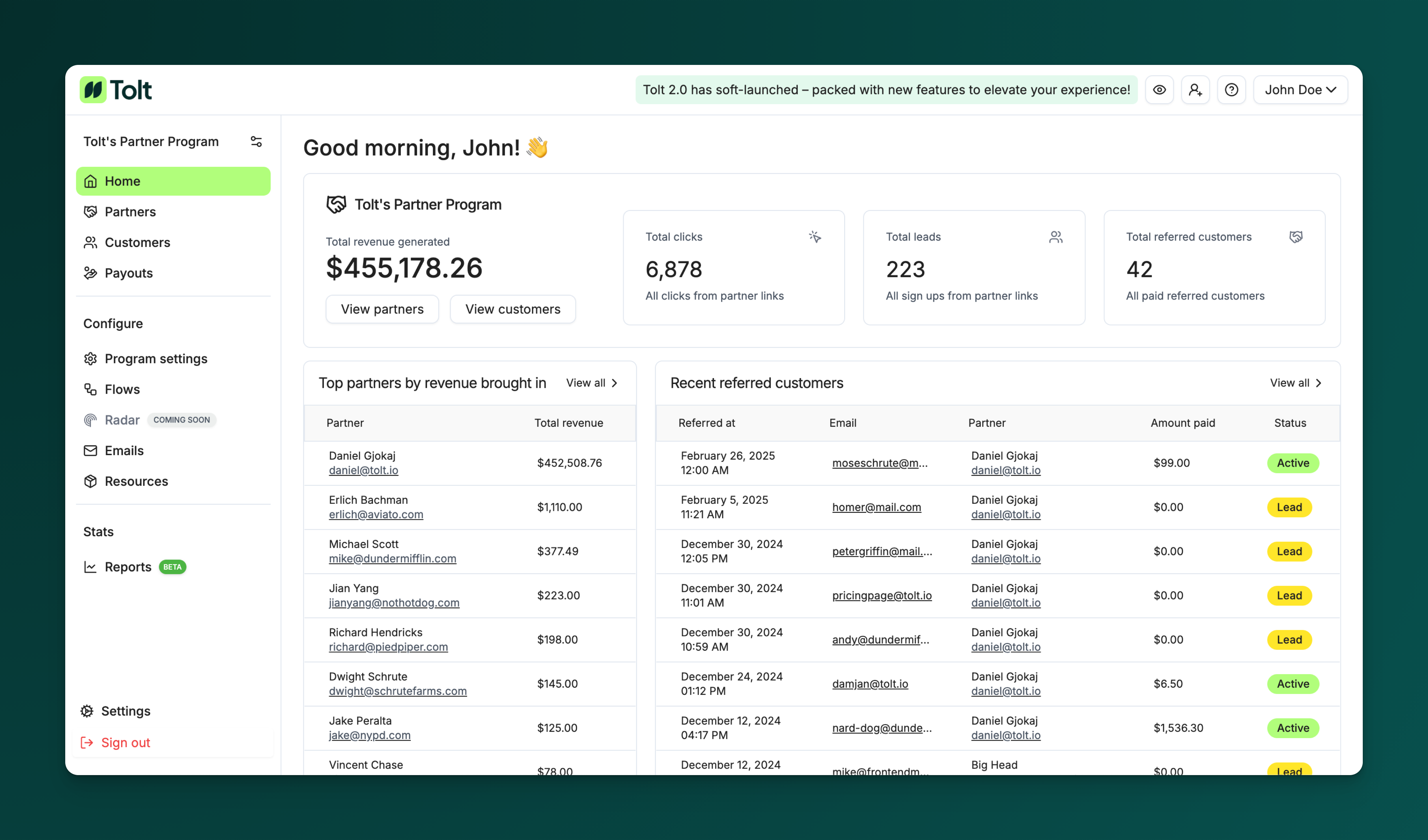
Task: Open the help question mark icon
Action: (x=1231, y=90)
